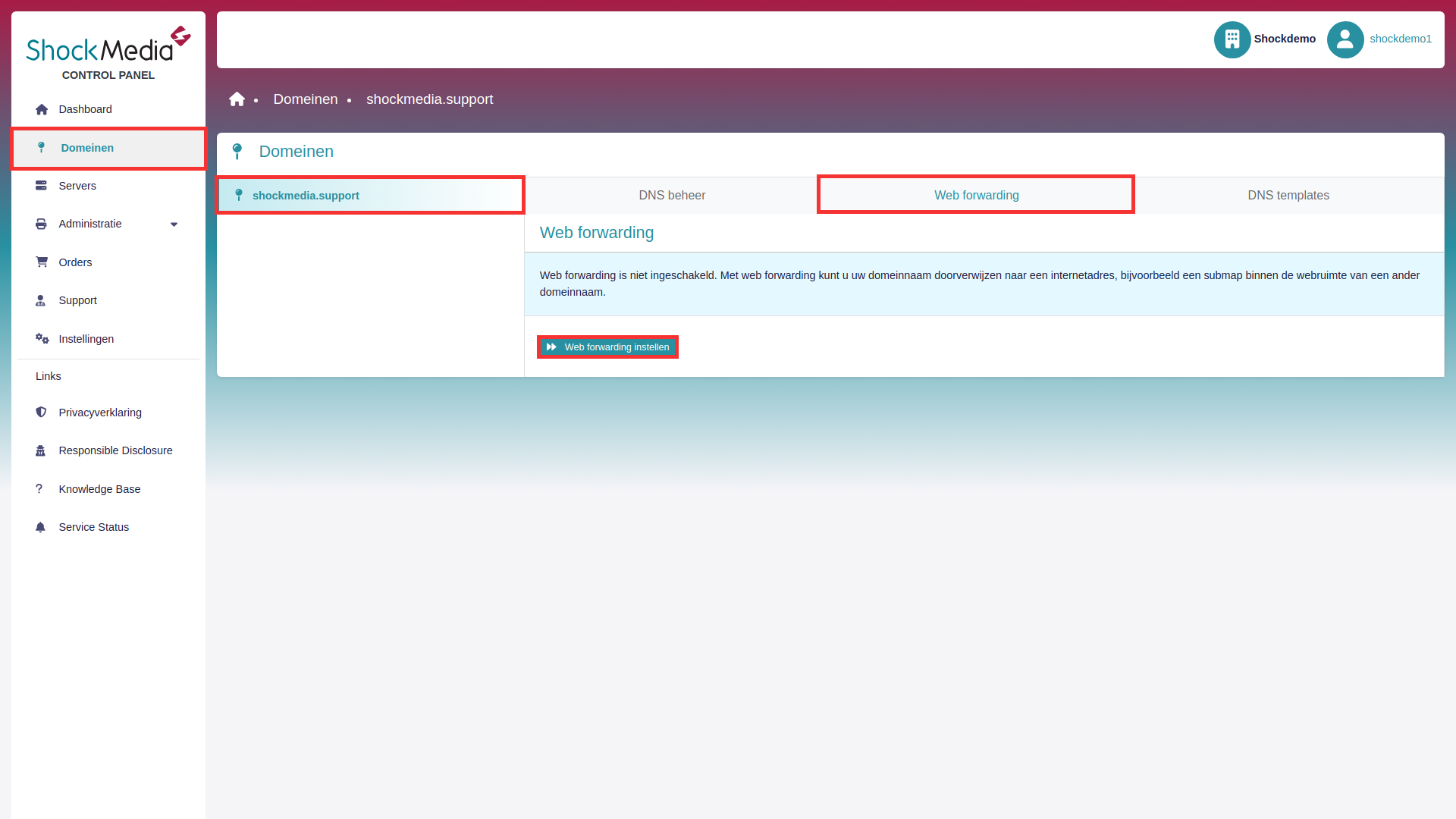This screenshot has height=819, width=1456.
Task: Click the Servers icon in sidebar
Action: (x=41, y=185)
